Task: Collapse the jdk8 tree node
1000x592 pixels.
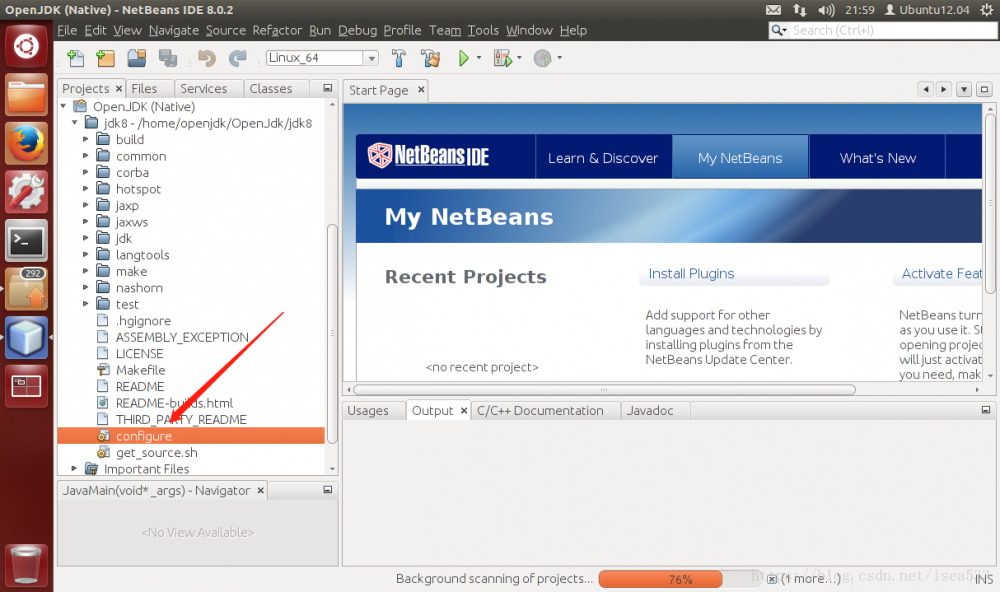Action: [x=73, y=122]
